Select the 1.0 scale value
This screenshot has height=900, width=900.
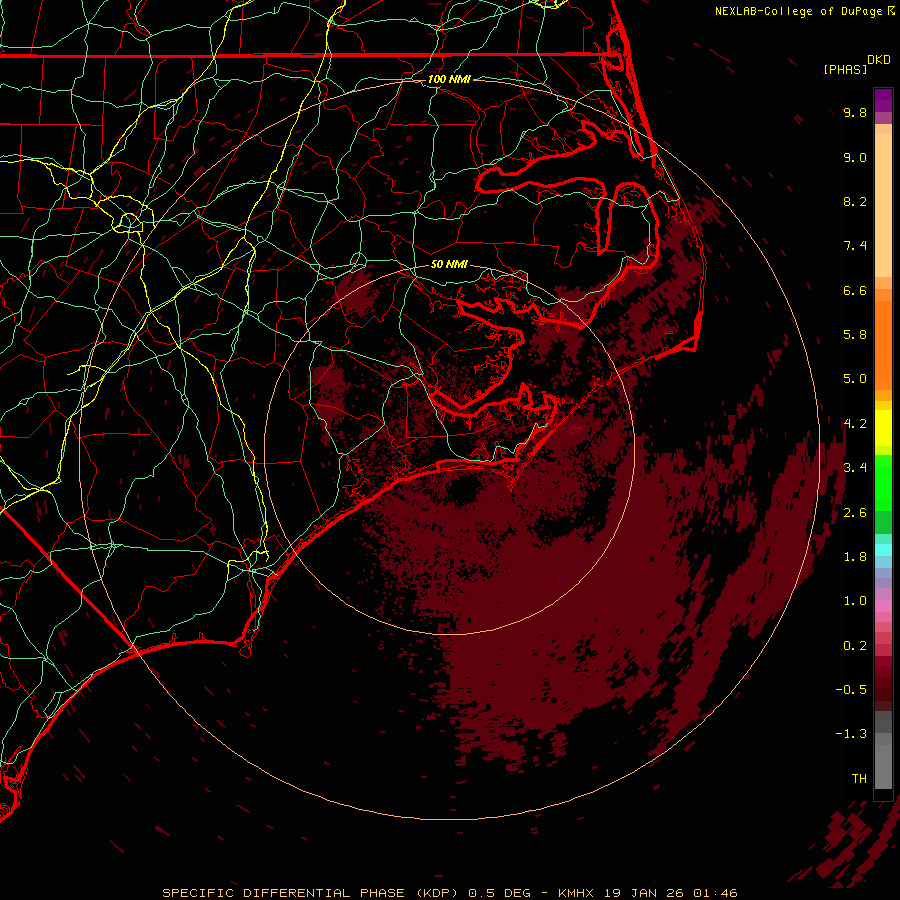(855, 601)
